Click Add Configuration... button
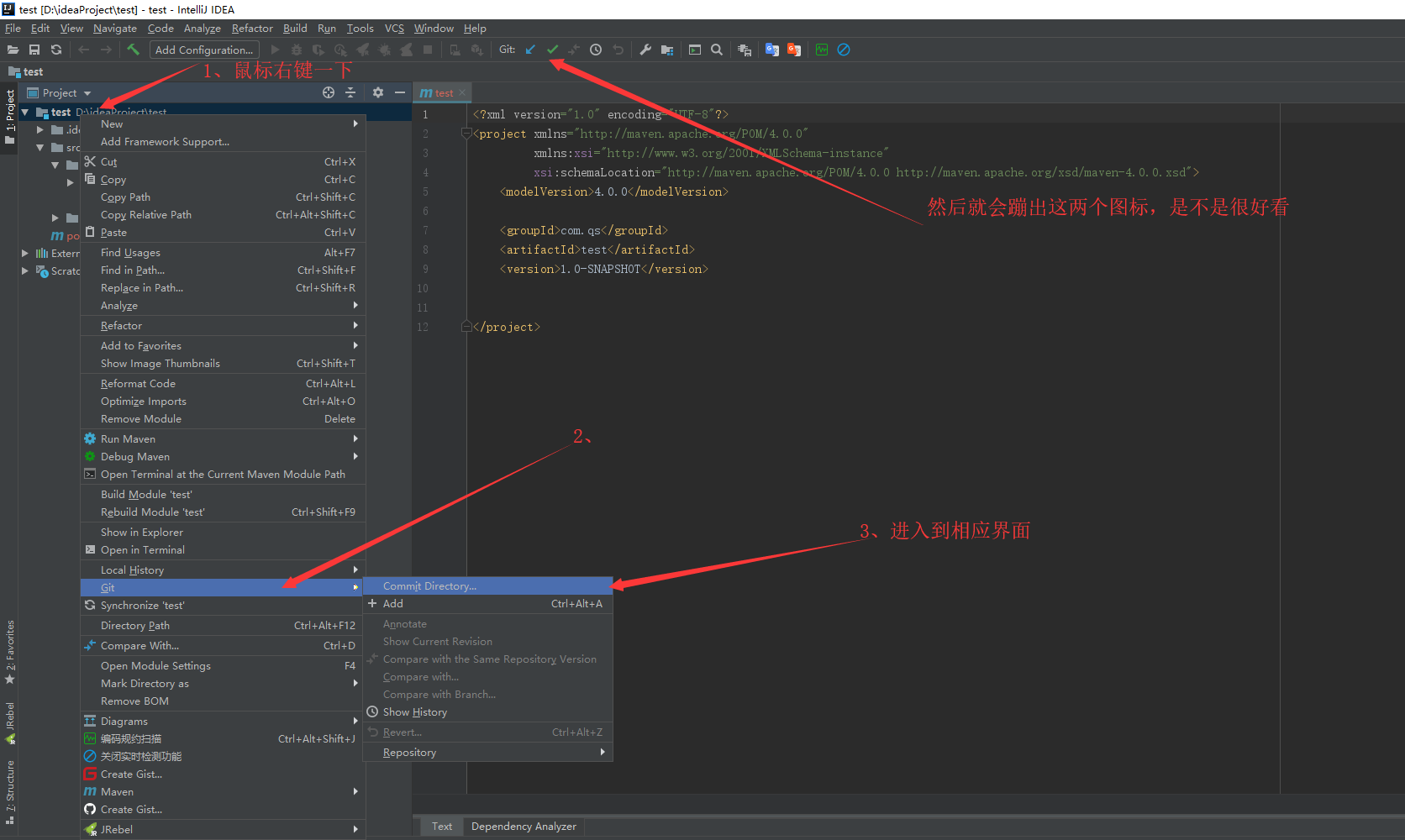Viewport: 1405px width, 840px height. pyautogui.click(x=204, y=50)
